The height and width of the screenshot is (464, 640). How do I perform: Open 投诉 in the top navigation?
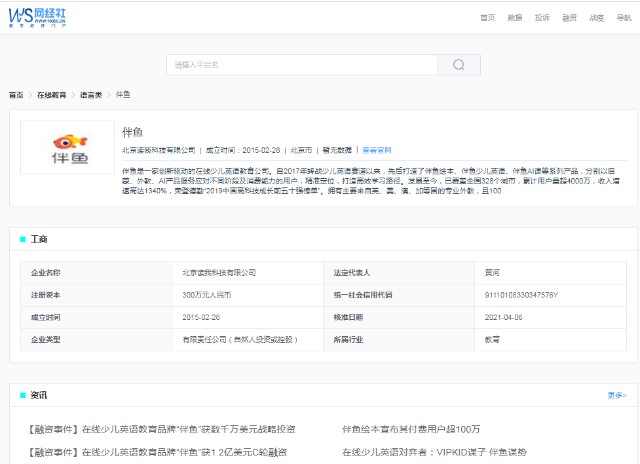(542, 18)
